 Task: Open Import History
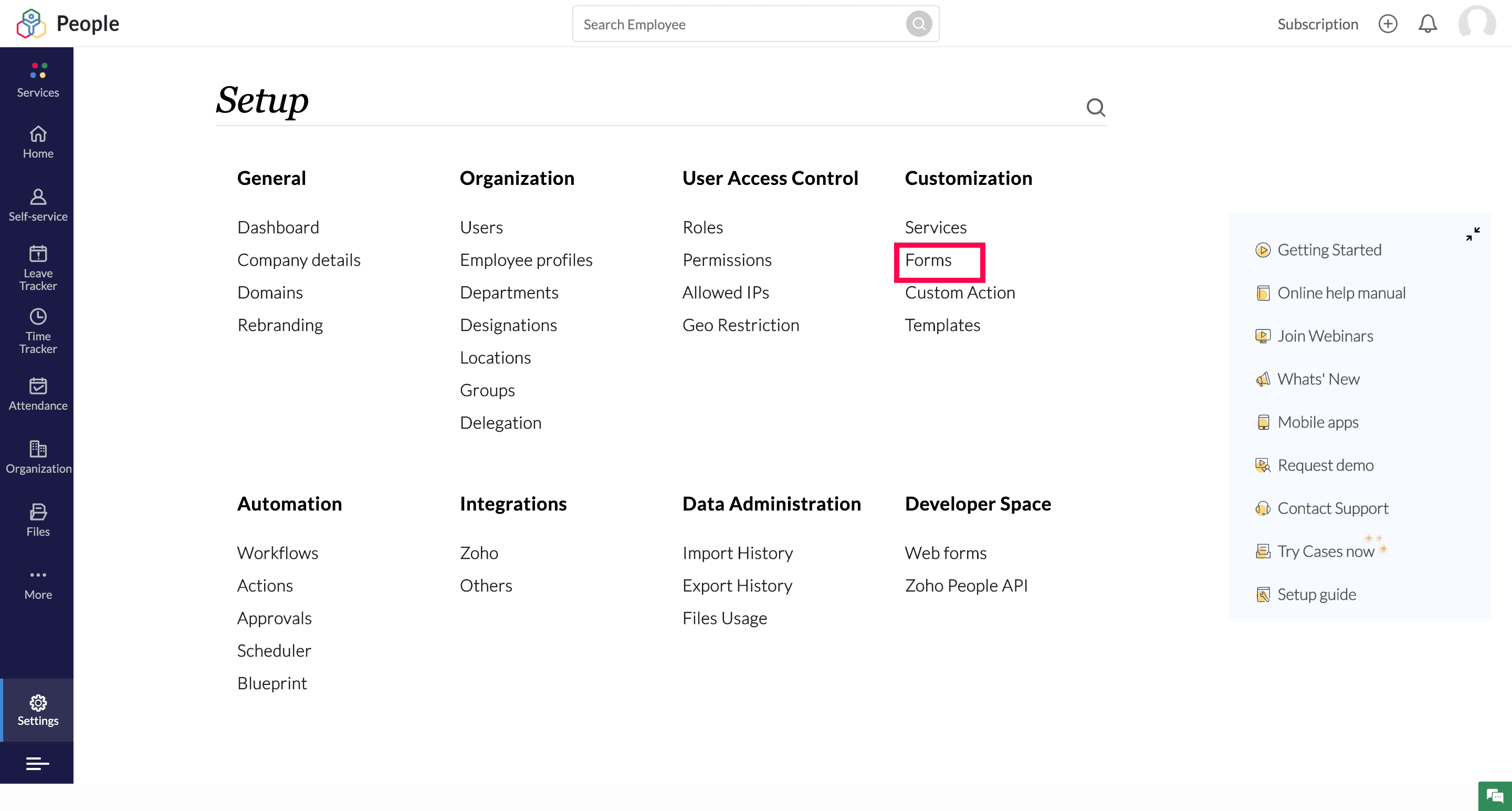coord(737,553)
